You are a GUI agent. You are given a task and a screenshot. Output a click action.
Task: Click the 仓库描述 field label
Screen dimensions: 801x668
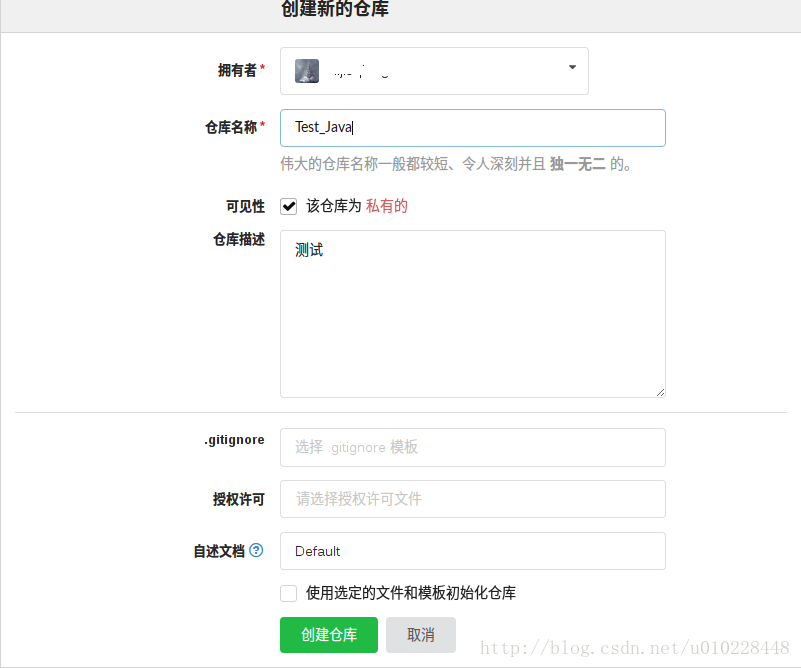click(x=239, y=239)
